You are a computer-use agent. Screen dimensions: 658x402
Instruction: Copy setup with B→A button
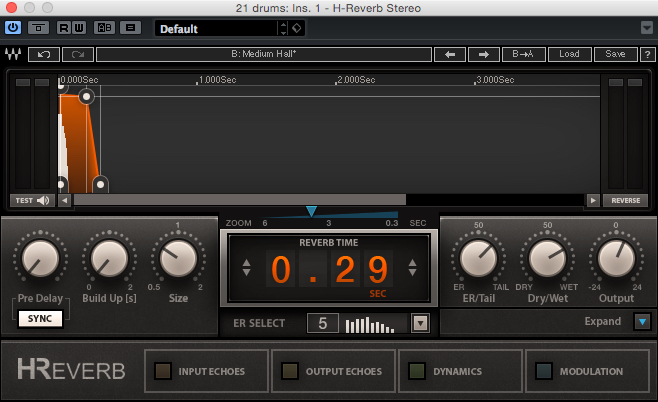coord(523,55)
